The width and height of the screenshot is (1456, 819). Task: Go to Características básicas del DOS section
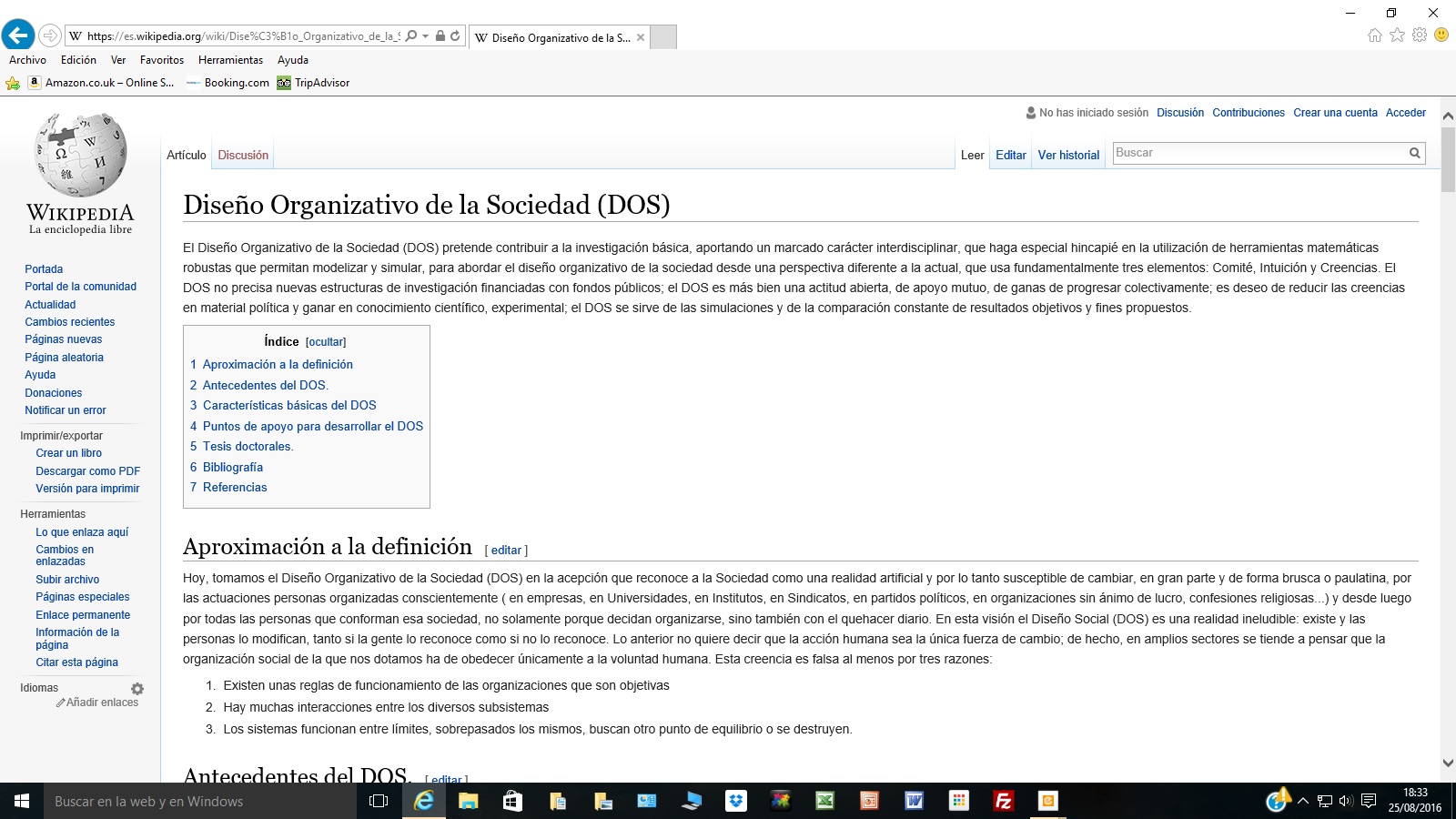coord(288,406)
